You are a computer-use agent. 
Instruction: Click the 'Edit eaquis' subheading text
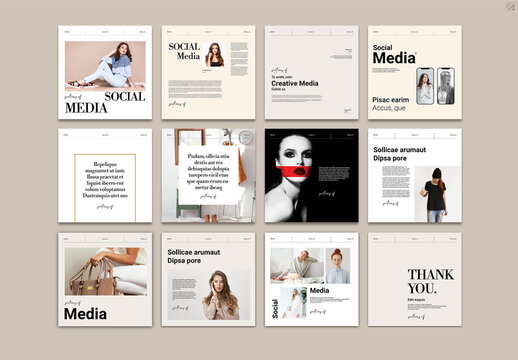click(x=416, y=300)
